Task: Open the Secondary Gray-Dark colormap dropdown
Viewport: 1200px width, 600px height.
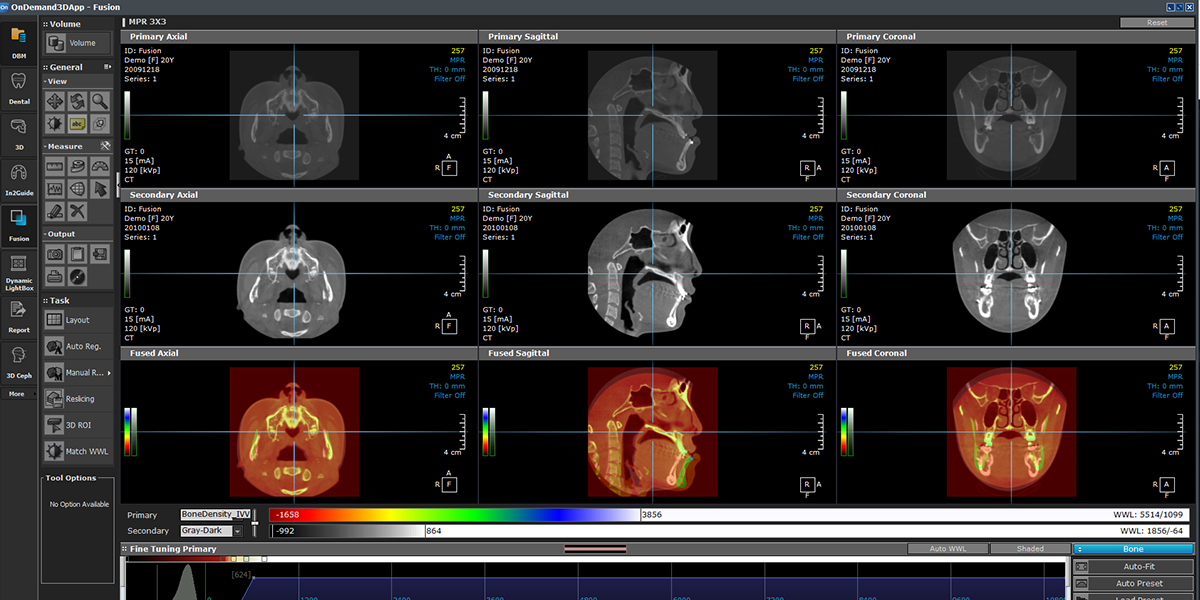Action: click(238, 531)
